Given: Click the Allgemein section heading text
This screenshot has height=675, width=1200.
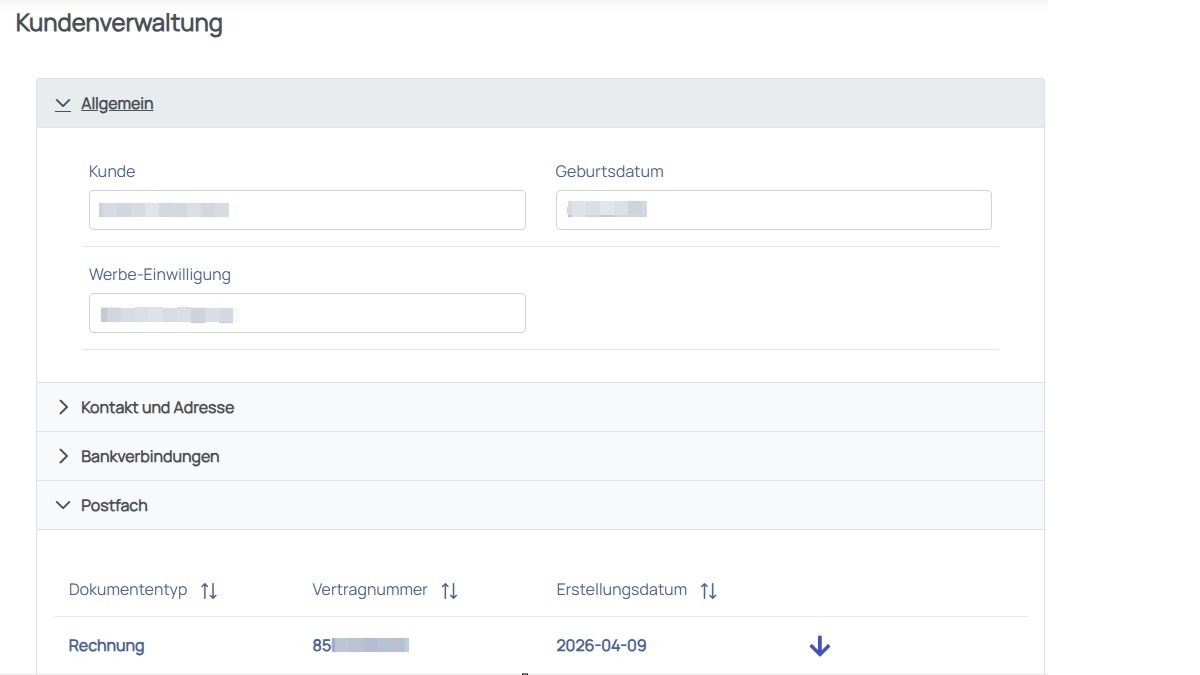Looking at the screenshot, I should [117, 104].
